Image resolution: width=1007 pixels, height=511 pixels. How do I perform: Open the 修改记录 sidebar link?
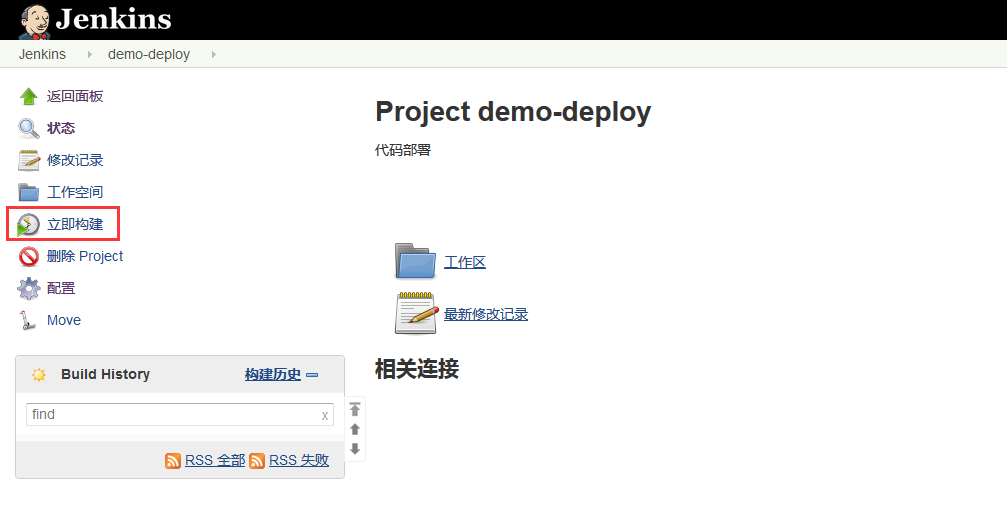(x=75, y=160)
